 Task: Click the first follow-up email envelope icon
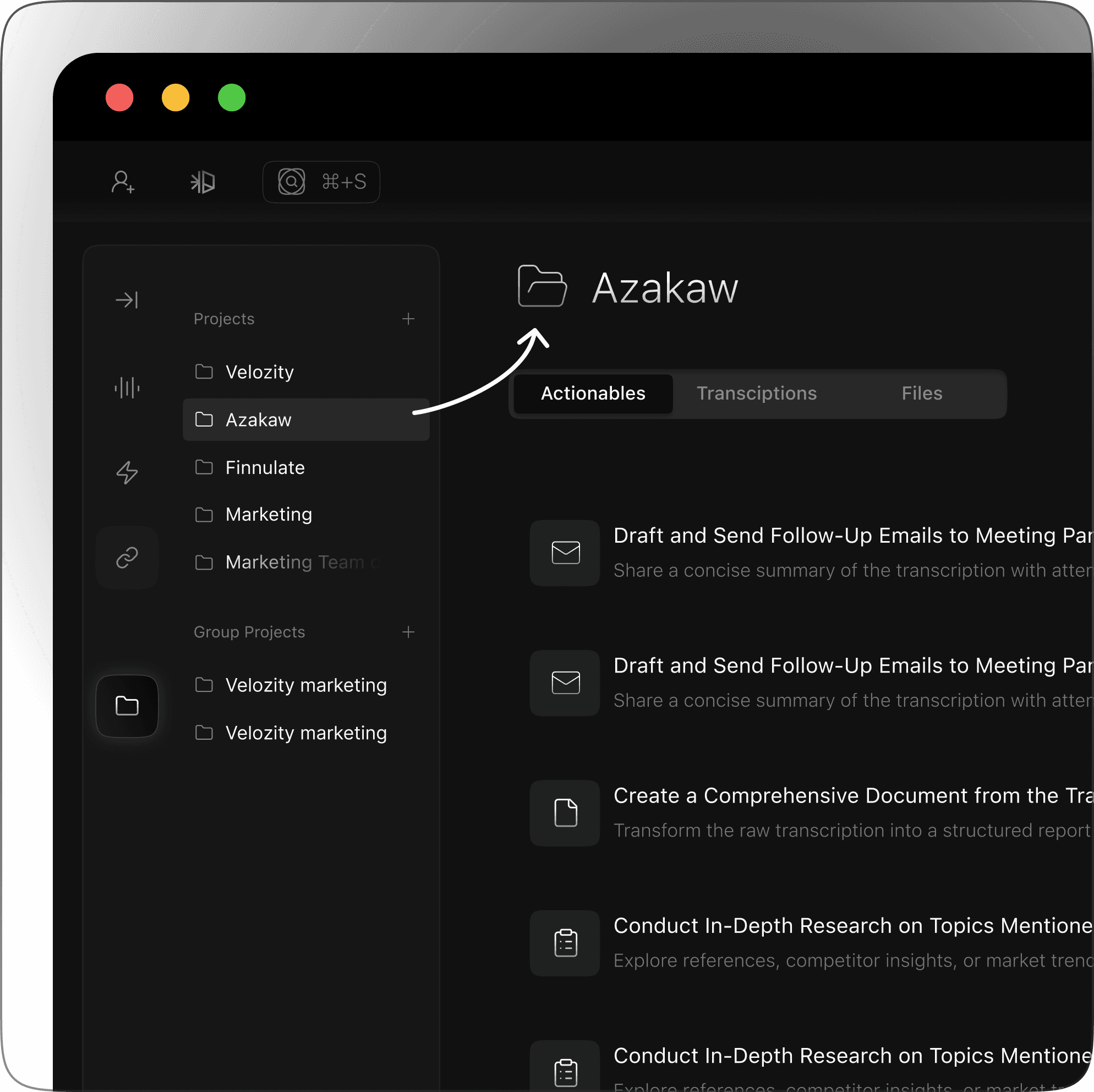565,553
